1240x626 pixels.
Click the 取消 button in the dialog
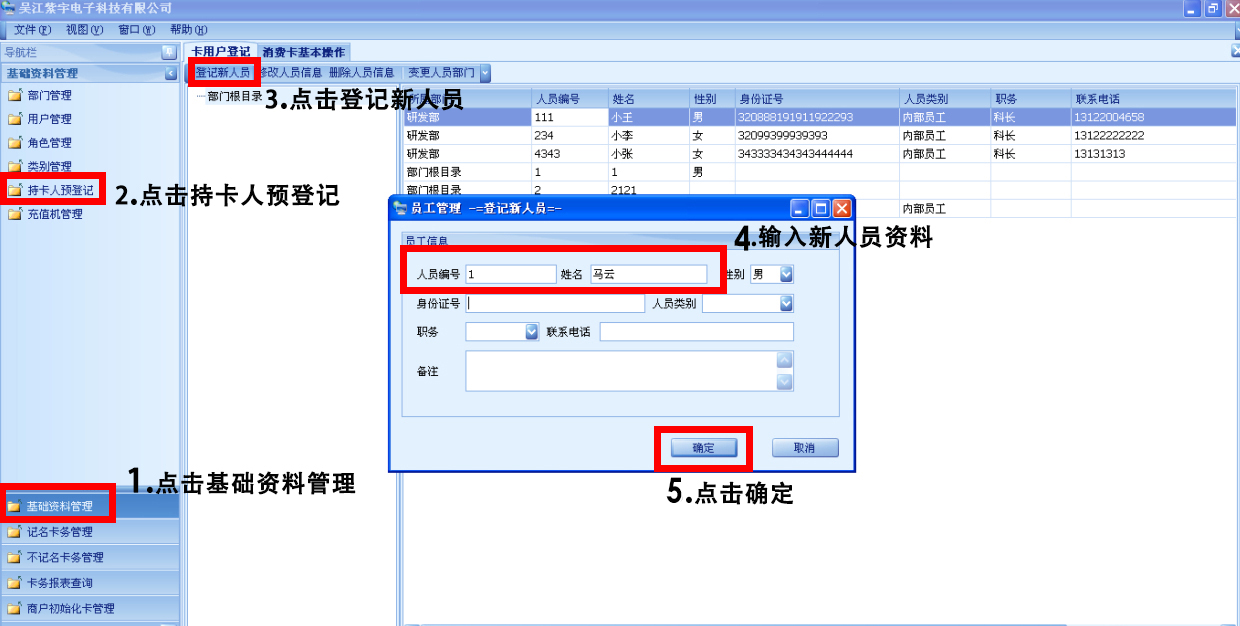pyautogui.click(x=804, y=448)
